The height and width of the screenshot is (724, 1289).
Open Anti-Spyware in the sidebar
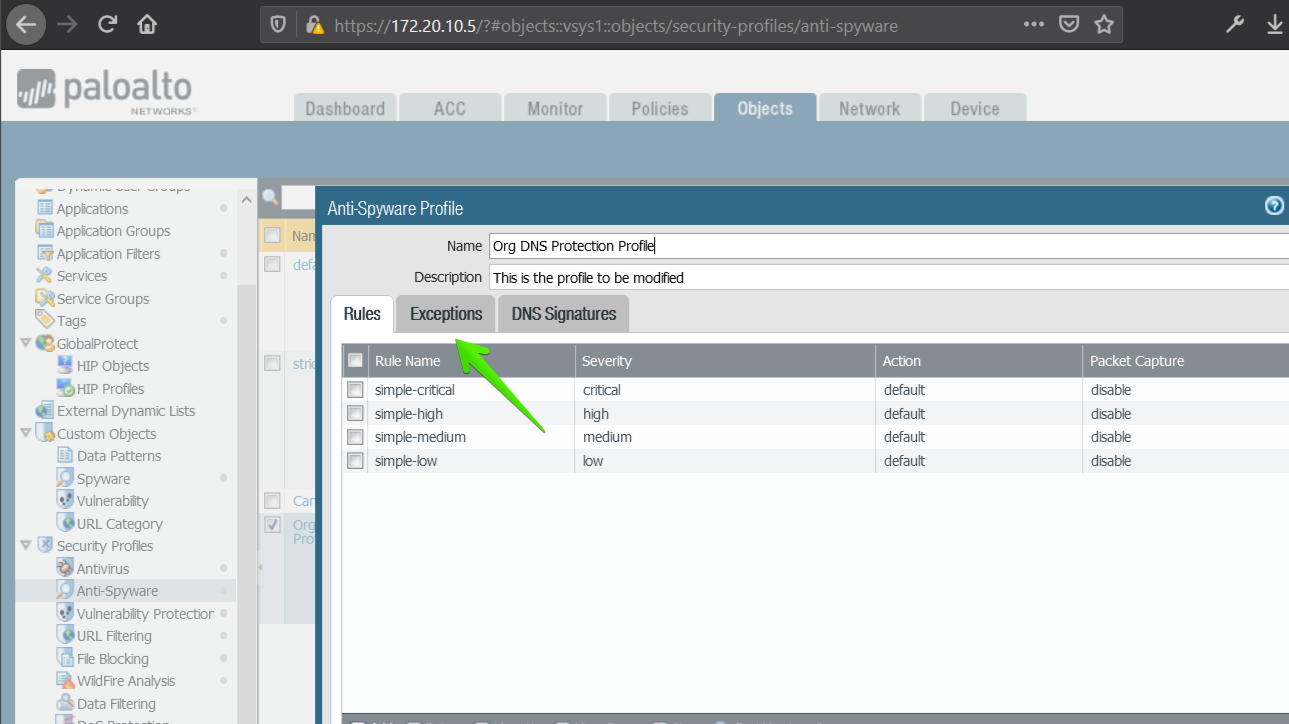pos(117,590)
